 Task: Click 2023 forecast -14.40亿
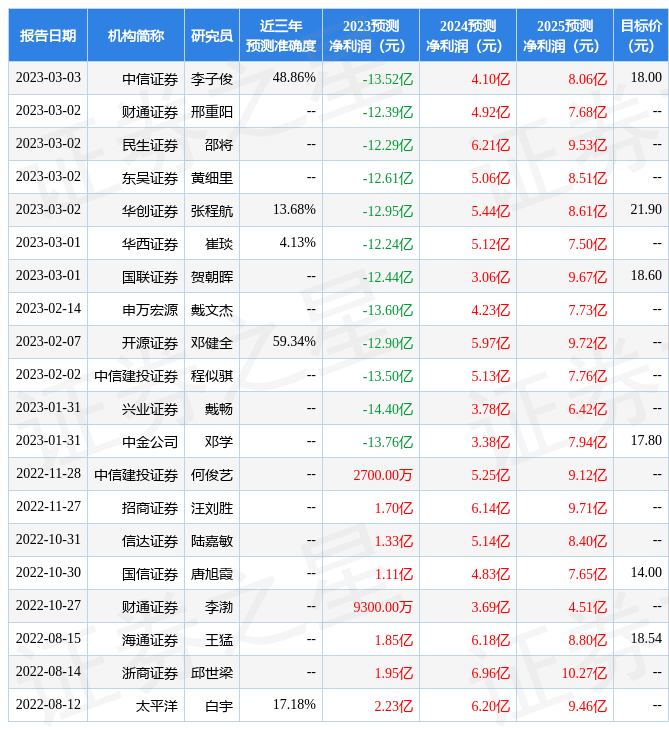388,409
